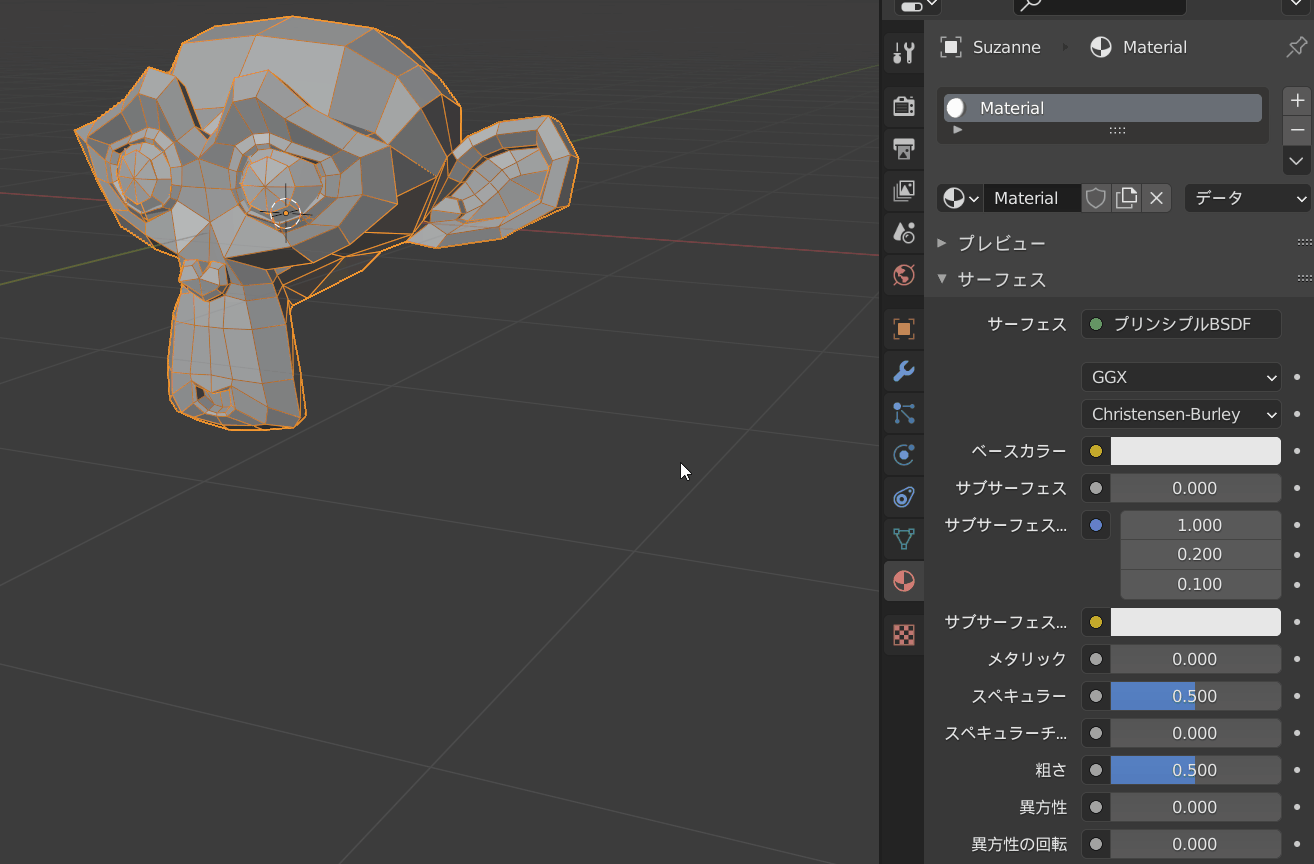1314x864 pixels.
Task: Click the プリンシプルBSDF surface shader button
Action: pyautogui.click(x=1181, y=324)
